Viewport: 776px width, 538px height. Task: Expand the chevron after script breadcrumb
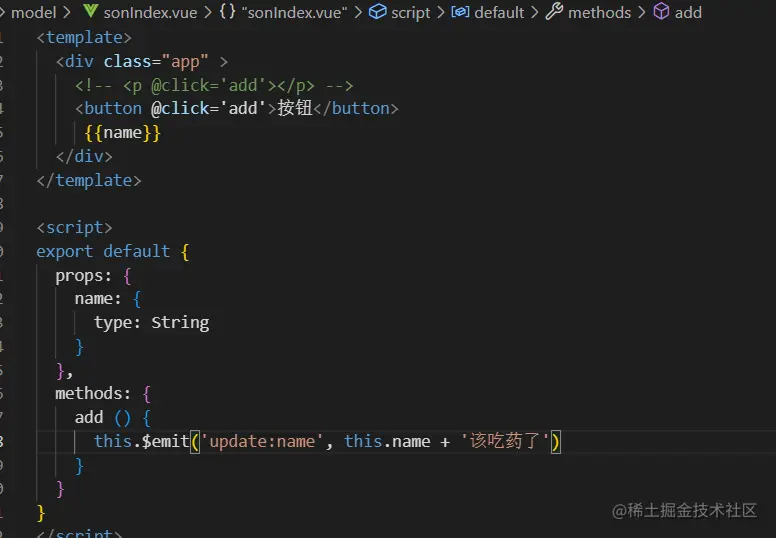(440, 12)
